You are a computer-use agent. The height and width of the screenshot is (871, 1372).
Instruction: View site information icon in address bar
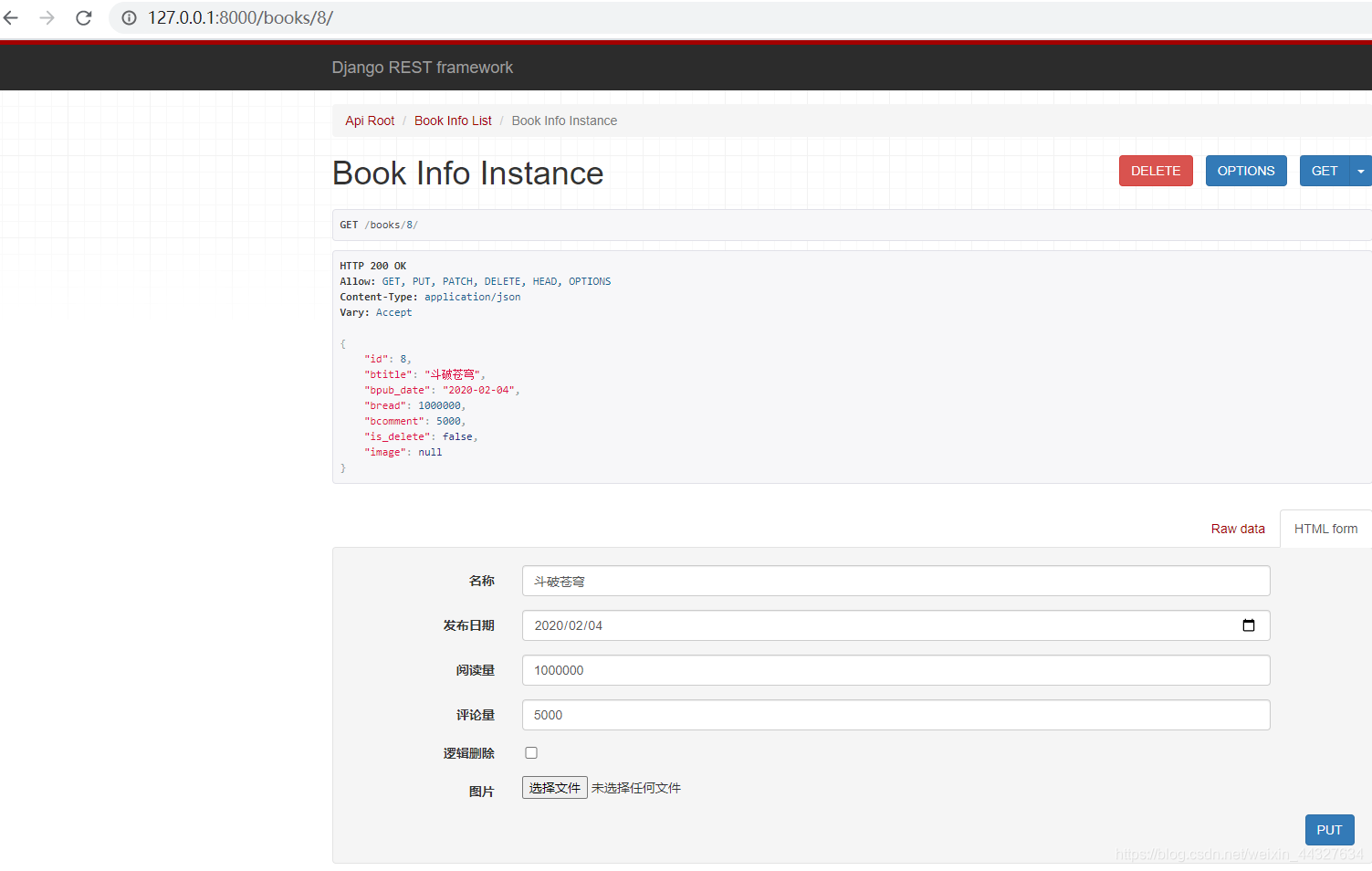(x=130, y=17)
